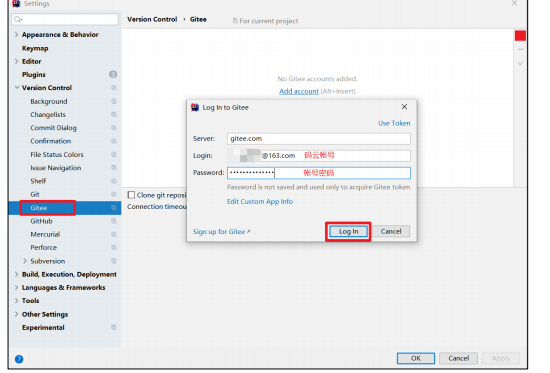Select Background under Version Control
The width and height of the screenshot is (550, 373).
click(49, 101)
